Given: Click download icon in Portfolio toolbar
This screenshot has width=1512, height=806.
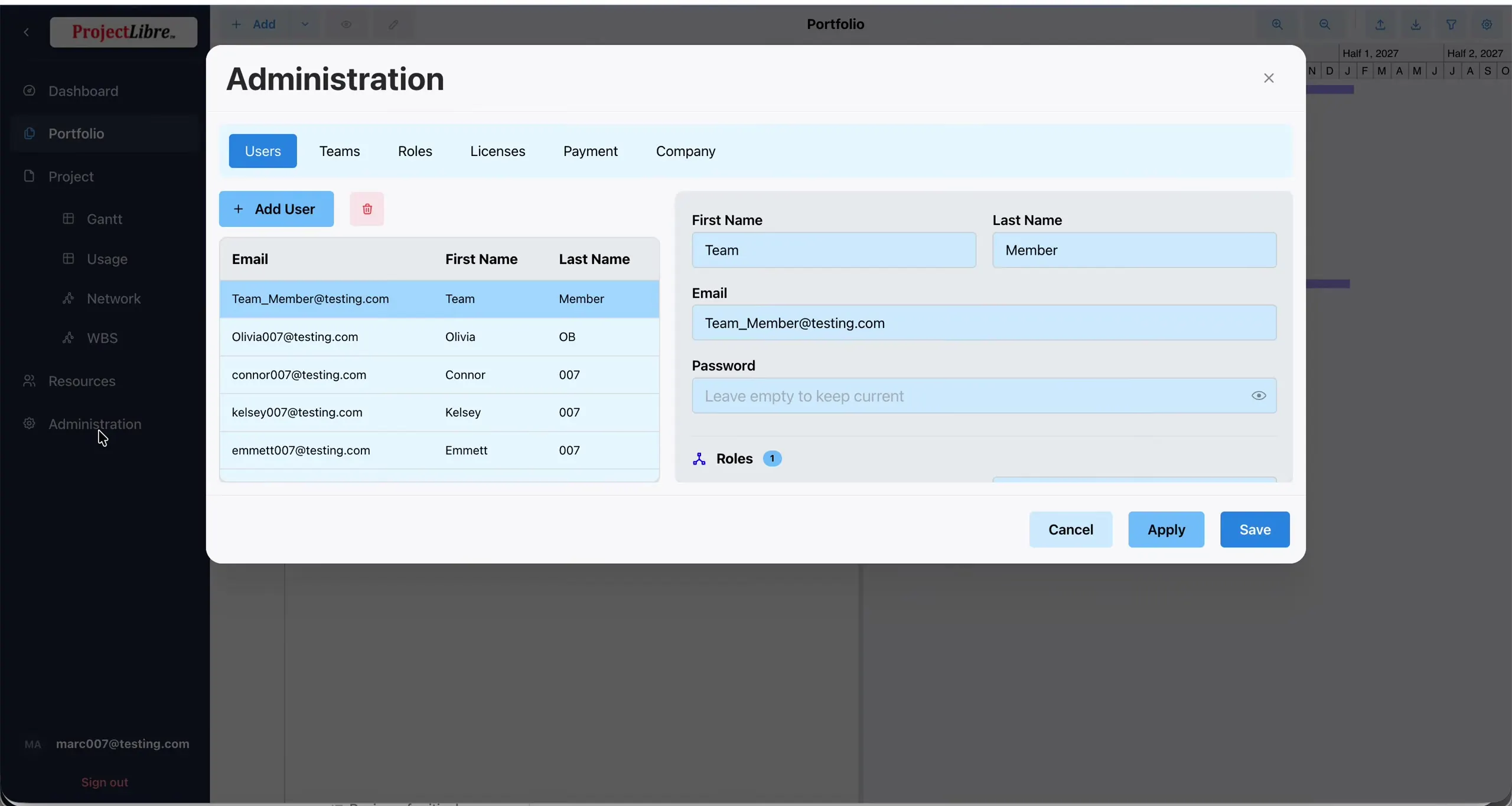Looking at the screenshot, I should (1416, 24).
